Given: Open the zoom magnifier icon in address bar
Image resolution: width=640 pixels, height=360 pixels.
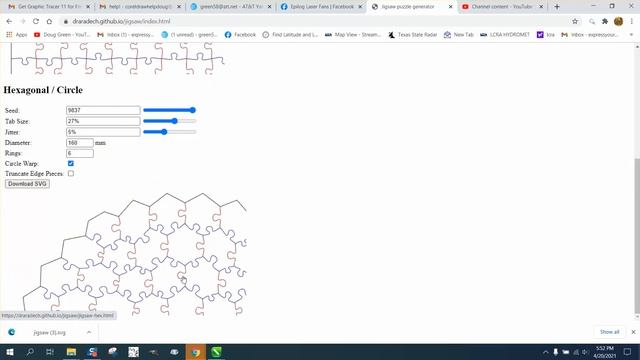Looking at the screenshot, I should [x=592, y=21].
